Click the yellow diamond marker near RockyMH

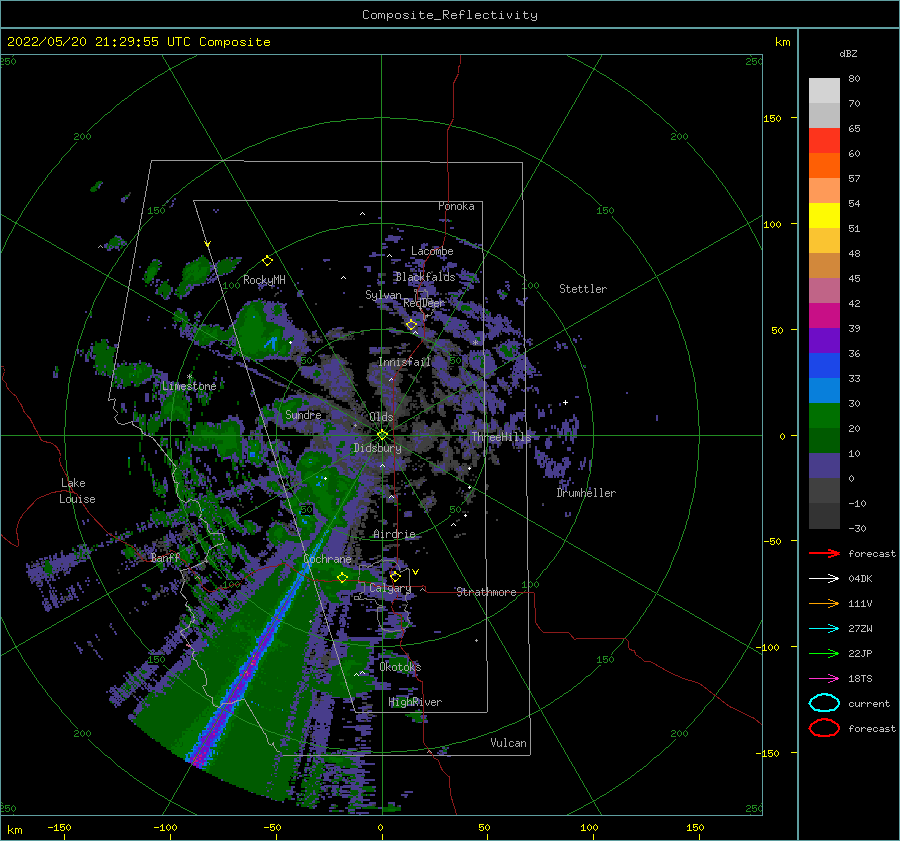[x=267, y=261]
